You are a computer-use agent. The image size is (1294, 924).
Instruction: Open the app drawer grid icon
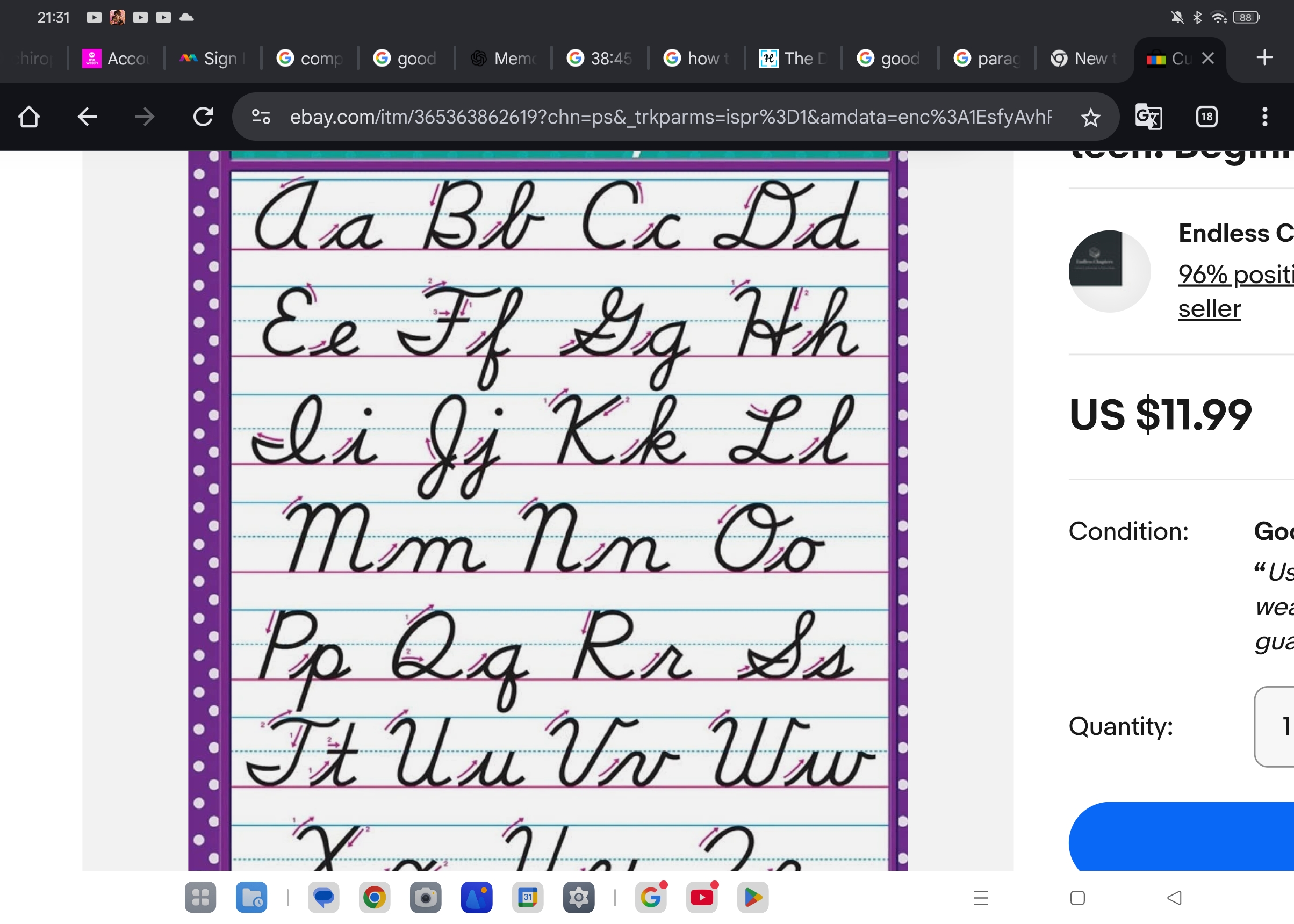[200, 897]
